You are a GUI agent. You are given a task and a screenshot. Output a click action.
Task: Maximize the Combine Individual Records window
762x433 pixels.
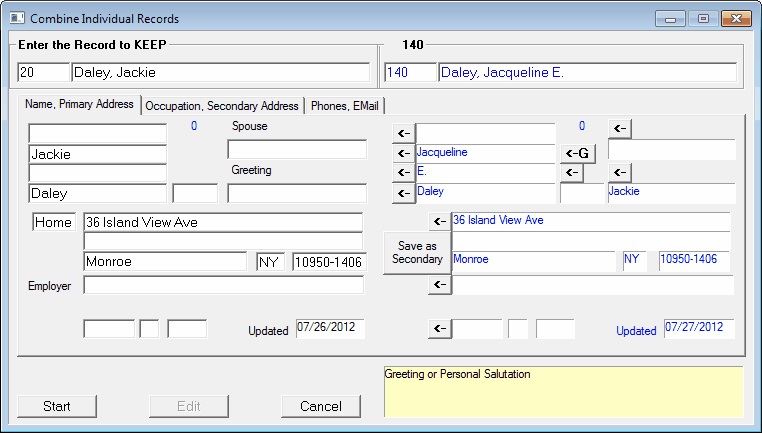coord(703,19)
